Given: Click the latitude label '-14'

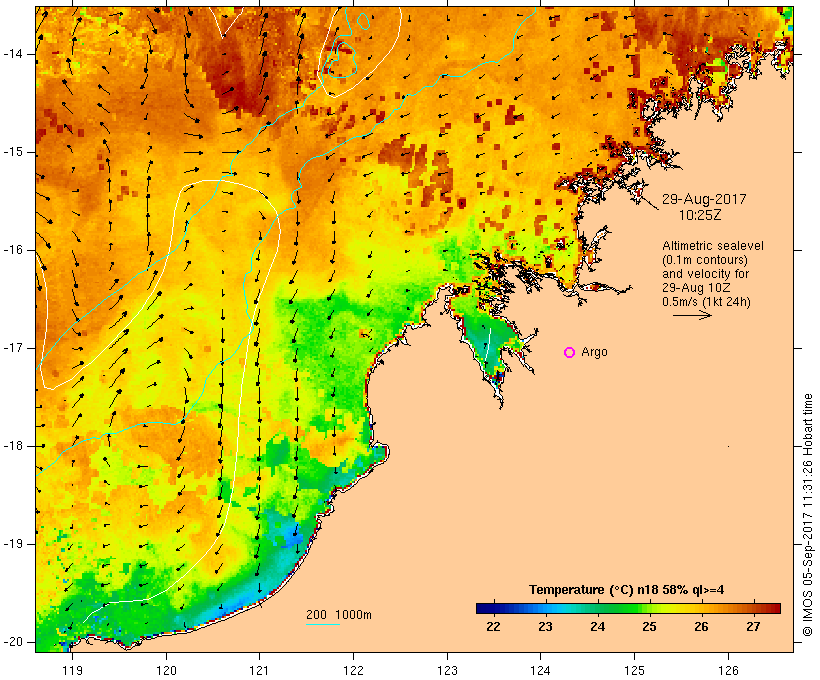Looking at the screenshot, I should 13,54.
